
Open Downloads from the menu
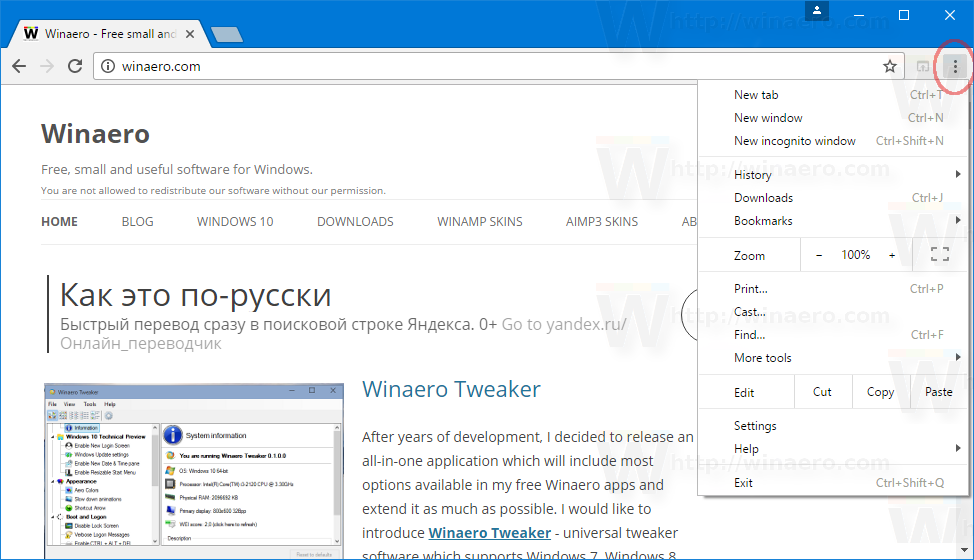tap(833, 198)
